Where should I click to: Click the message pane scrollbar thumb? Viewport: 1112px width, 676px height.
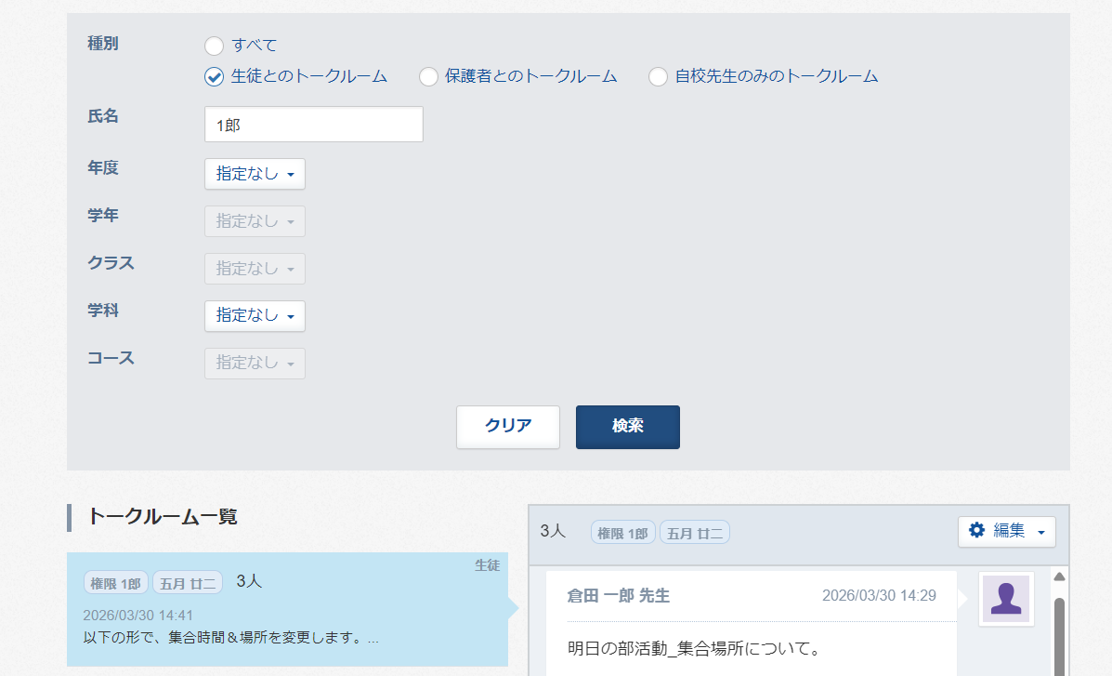tap(1059, 637)
